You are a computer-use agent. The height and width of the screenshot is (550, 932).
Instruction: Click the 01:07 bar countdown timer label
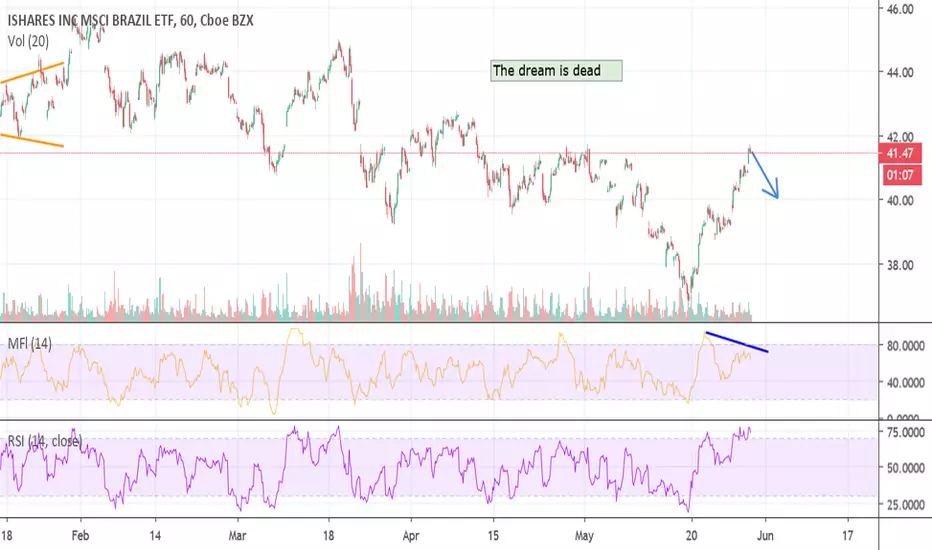tap(900, 175)
